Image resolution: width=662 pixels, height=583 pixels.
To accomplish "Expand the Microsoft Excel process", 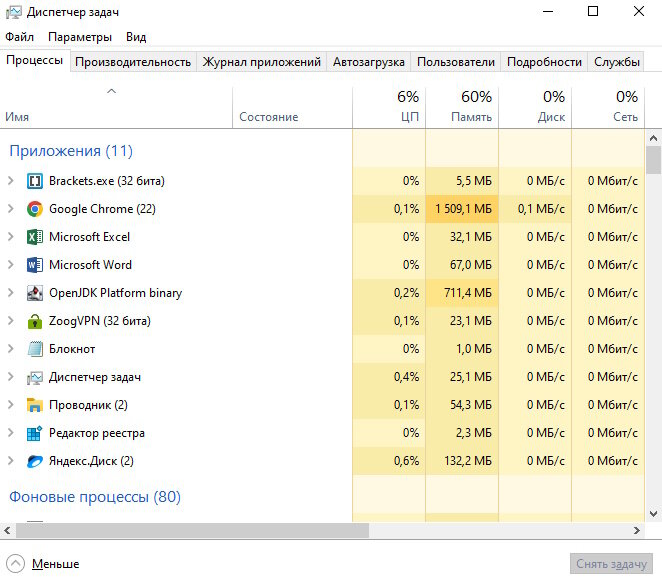I will [x=11, y=237].
